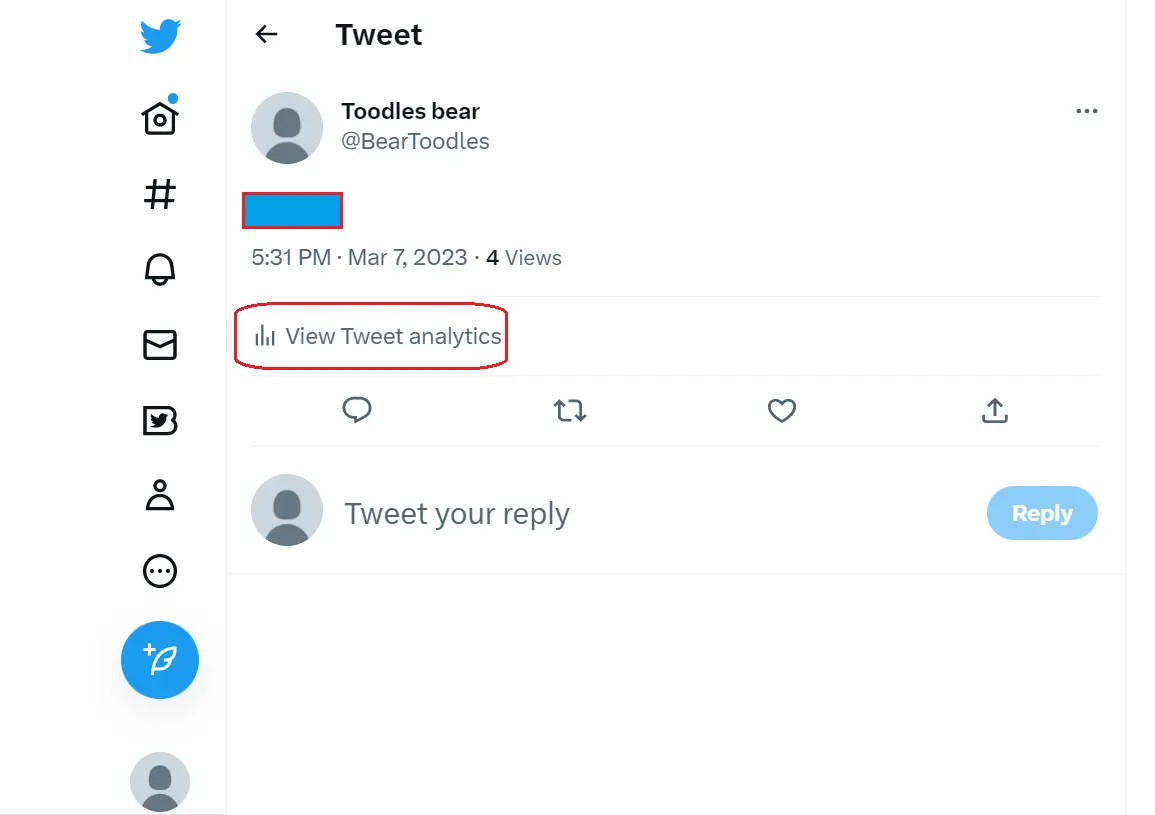This screenshot has width=1155, height=815.
Task: Click the share tweet icon
Action: tap(994, 410)
